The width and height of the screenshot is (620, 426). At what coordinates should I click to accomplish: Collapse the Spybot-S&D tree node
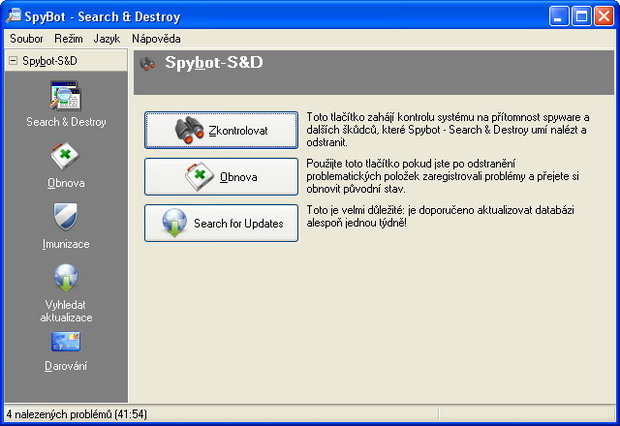(13, 61)
